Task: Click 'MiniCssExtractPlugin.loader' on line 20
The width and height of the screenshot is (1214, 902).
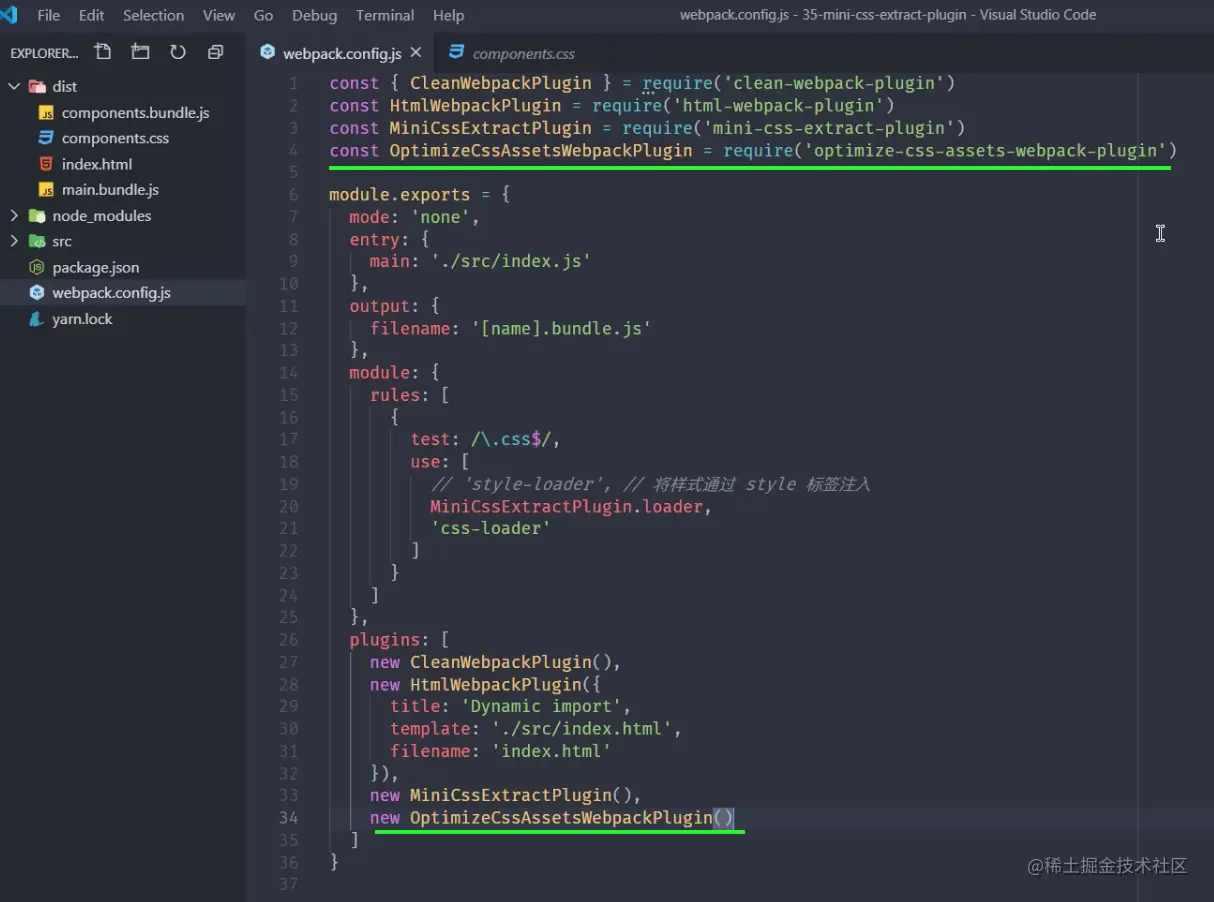Action: 567,506
